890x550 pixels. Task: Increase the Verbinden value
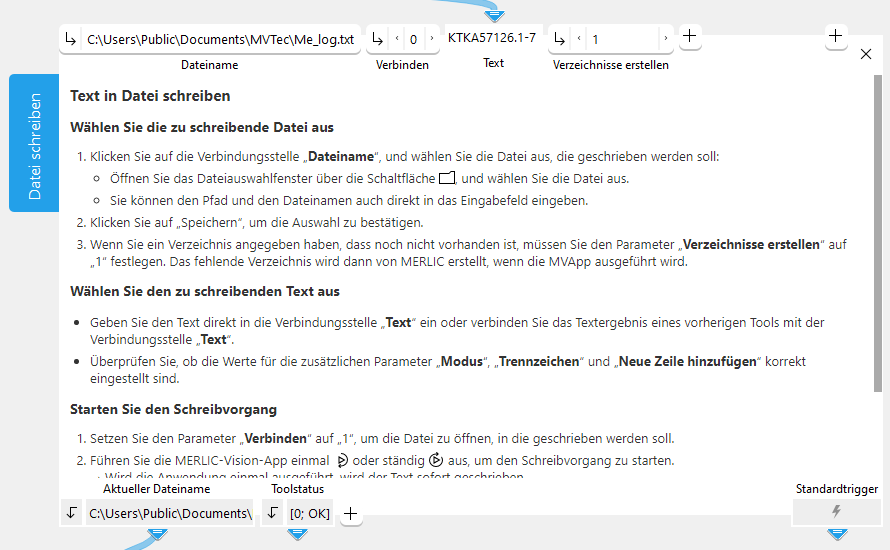(431, 40)
